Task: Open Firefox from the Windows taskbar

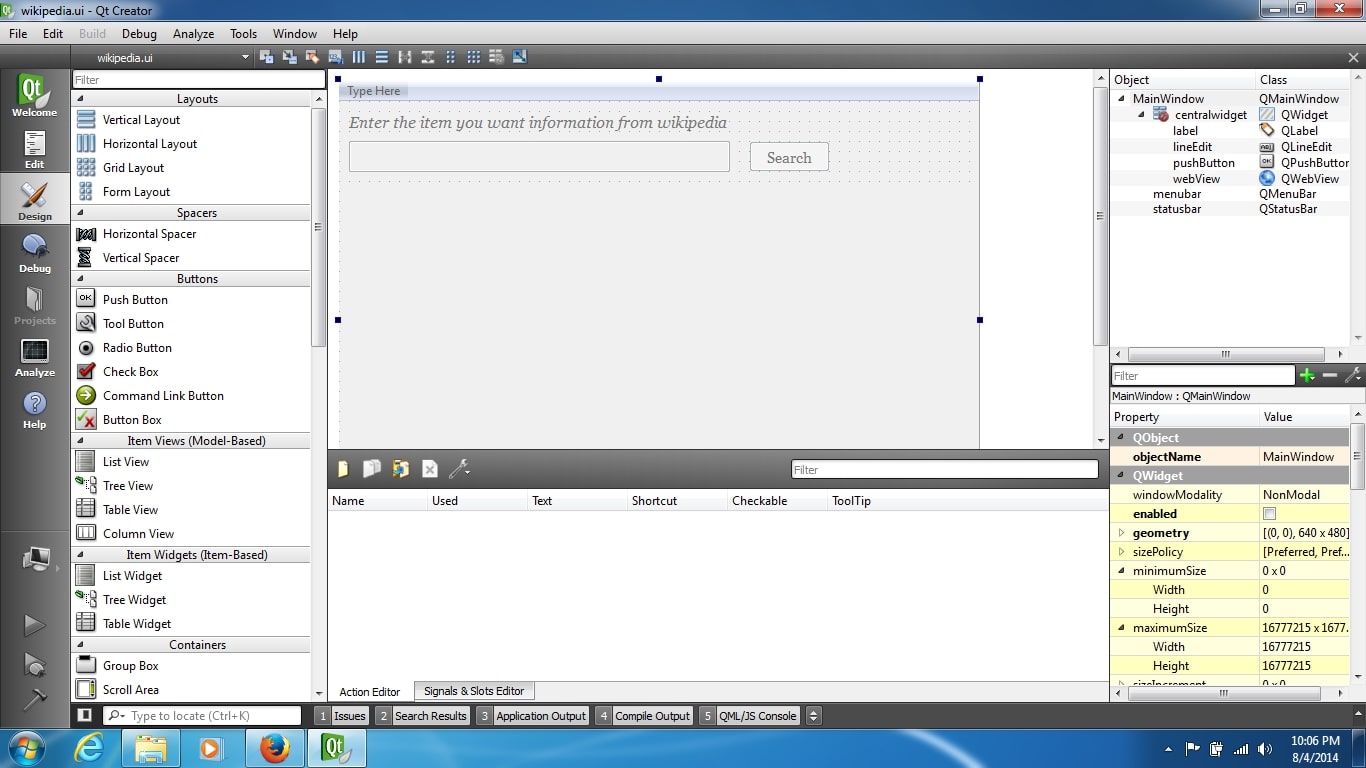Action: click(274, 748)
